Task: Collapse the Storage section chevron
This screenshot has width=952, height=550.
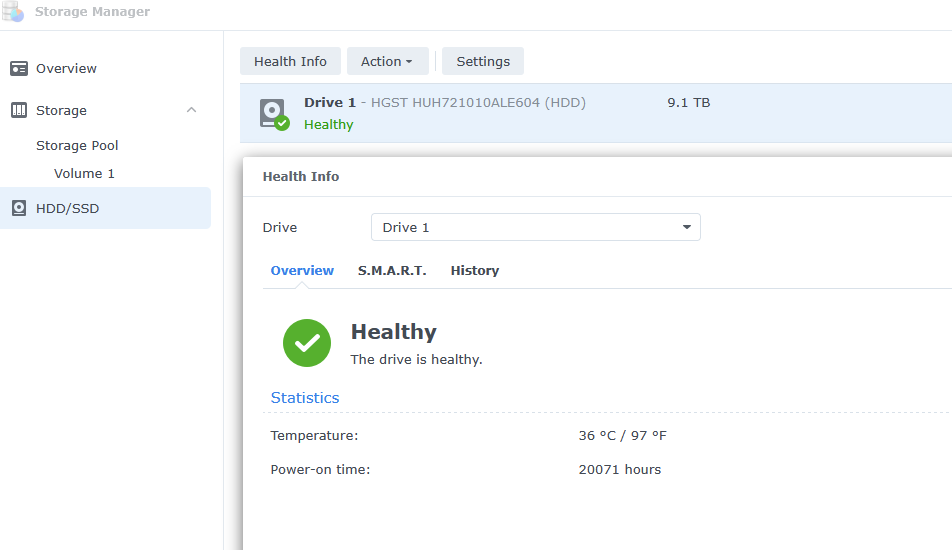Action: (192, 110)
